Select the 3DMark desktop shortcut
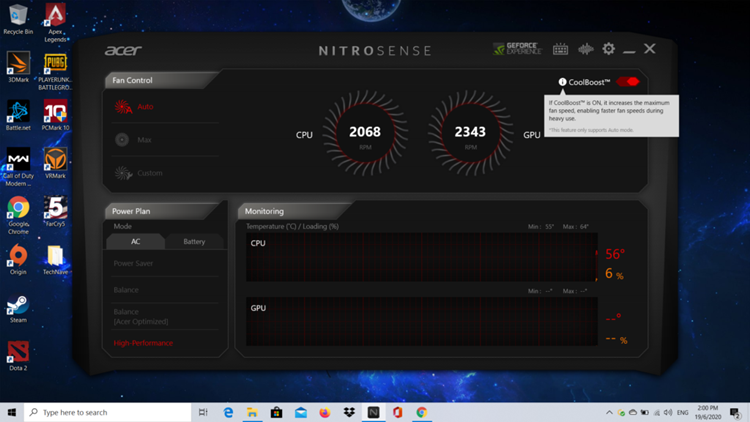 (18, 67)
